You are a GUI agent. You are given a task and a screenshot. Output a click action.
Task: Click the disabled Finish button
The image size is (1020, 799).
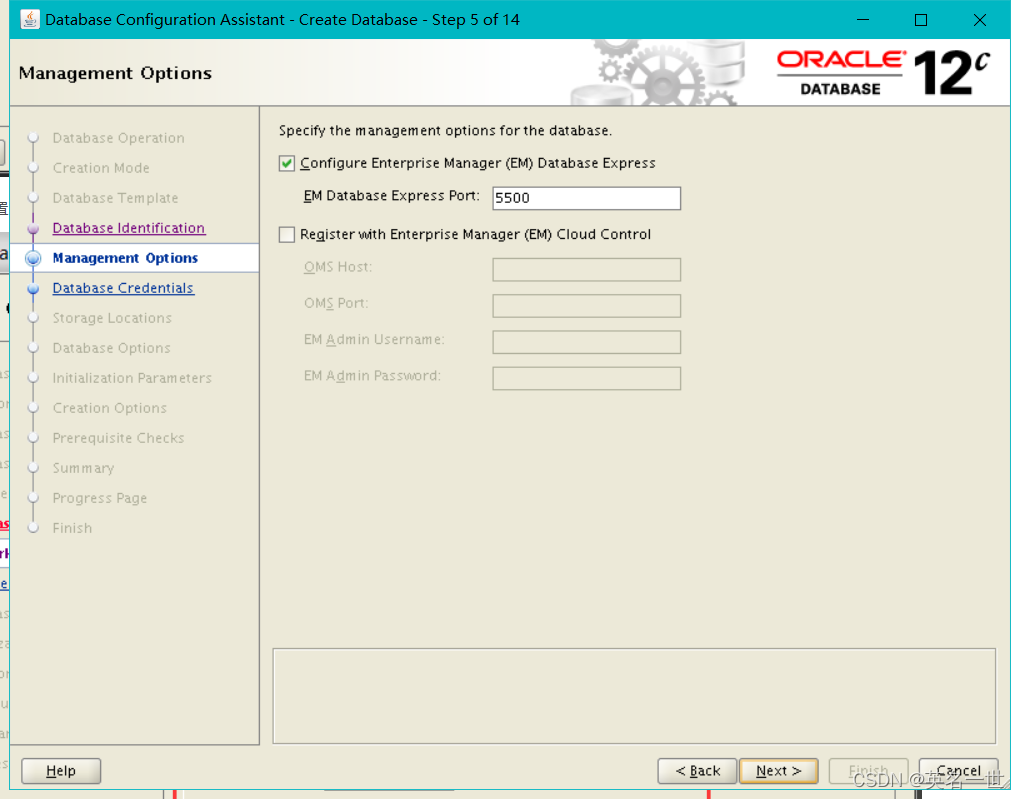coord(868,771)
